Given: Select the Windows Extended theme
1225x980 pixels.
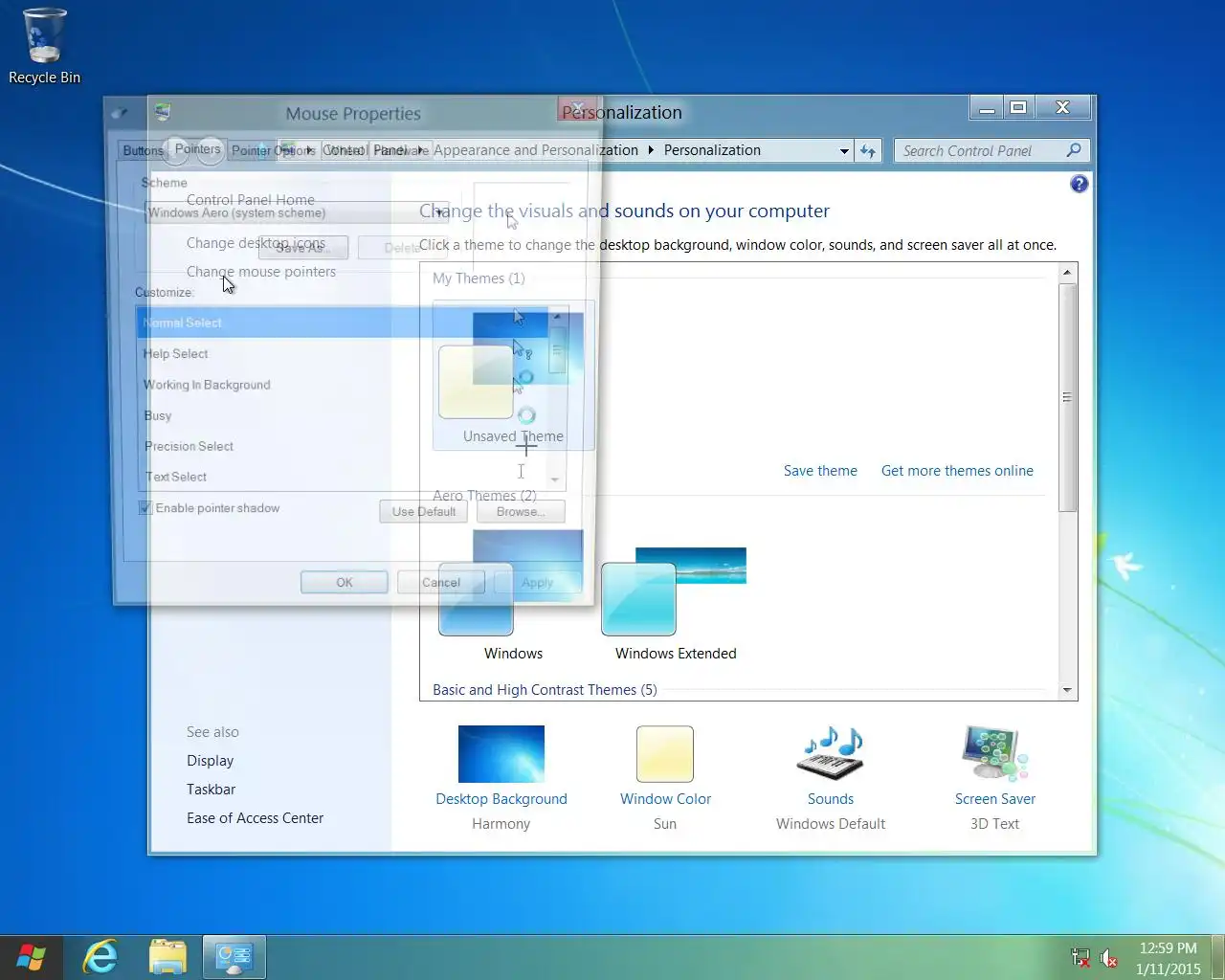Looking at the screenshot, I should click(x=676, y=603).
